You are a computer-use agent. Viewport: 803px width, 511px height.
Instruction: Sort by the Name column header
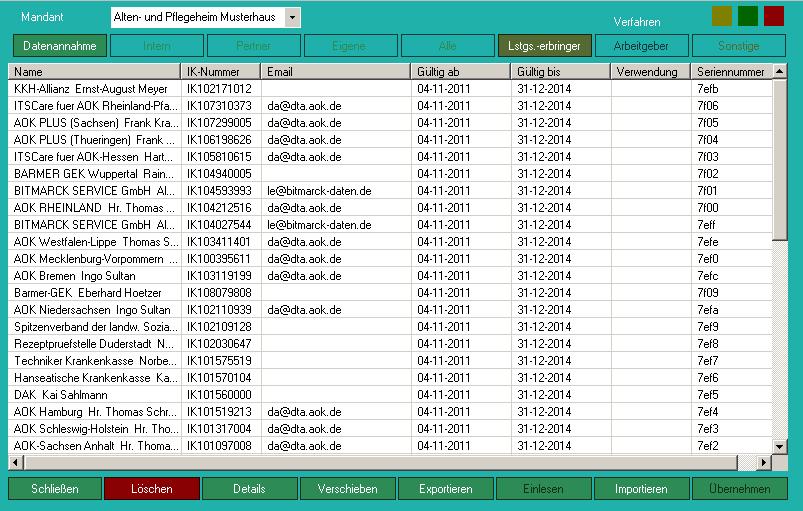coord(94,72)
